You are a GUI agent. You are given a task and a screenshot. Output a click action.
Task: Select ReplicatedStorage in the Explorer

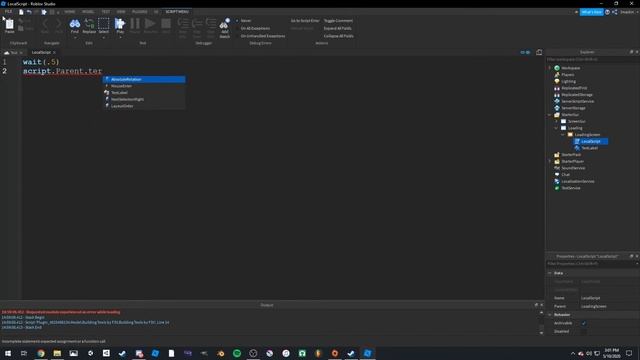[x=577, y=95]
